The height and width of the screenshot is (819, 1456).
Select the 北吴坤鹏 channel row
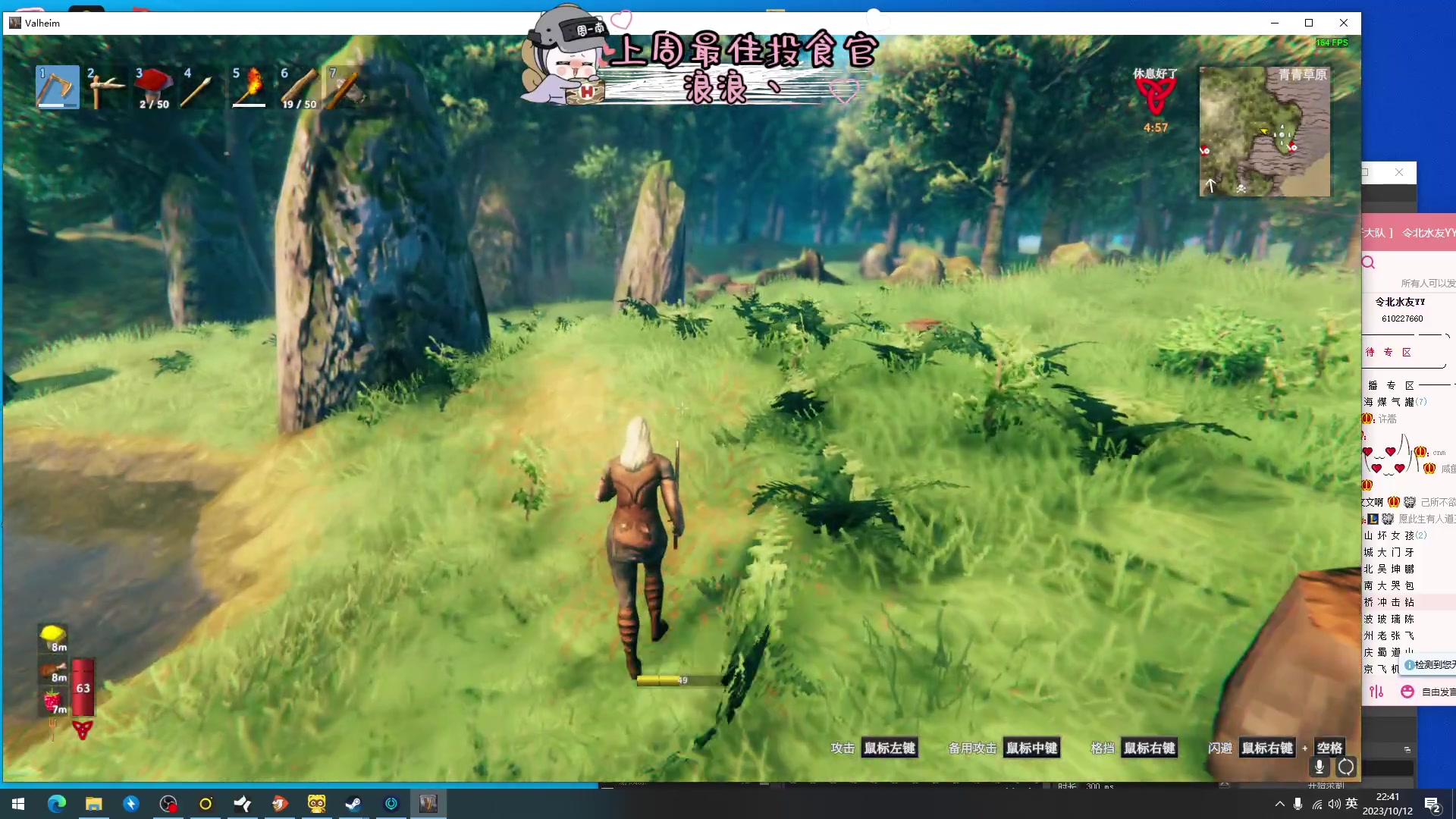[1408, 569]
